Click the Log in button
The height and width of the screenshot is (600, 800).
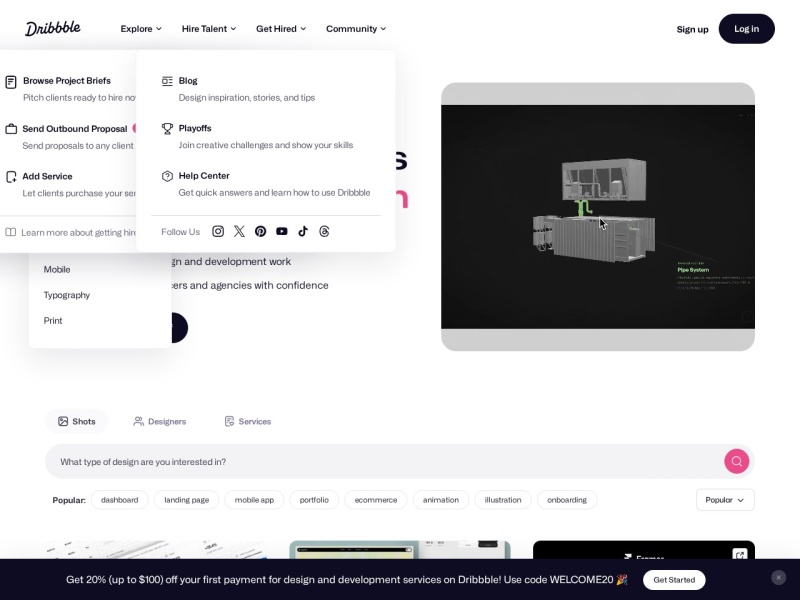pos(746,29)
